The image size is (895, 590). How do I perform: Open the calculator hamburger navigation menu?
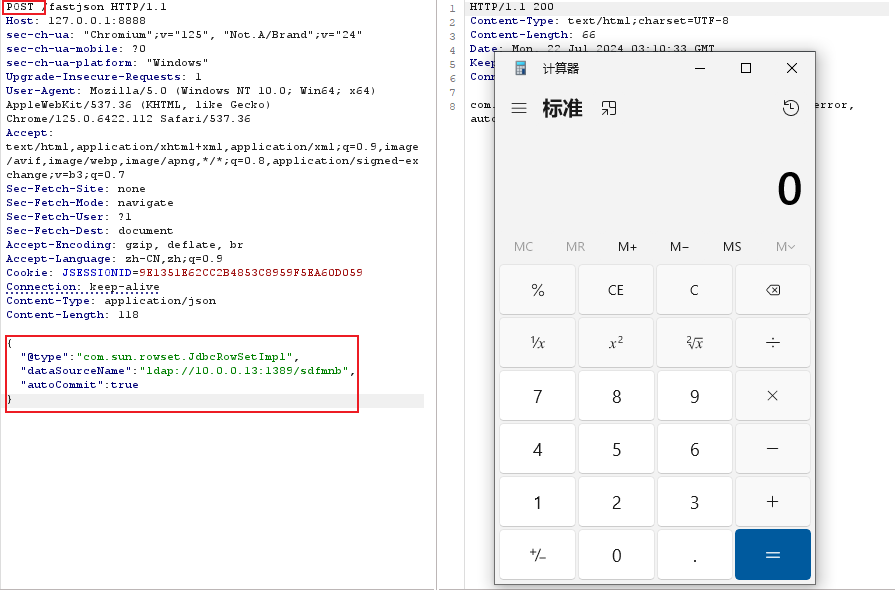(x=519, y=108)
